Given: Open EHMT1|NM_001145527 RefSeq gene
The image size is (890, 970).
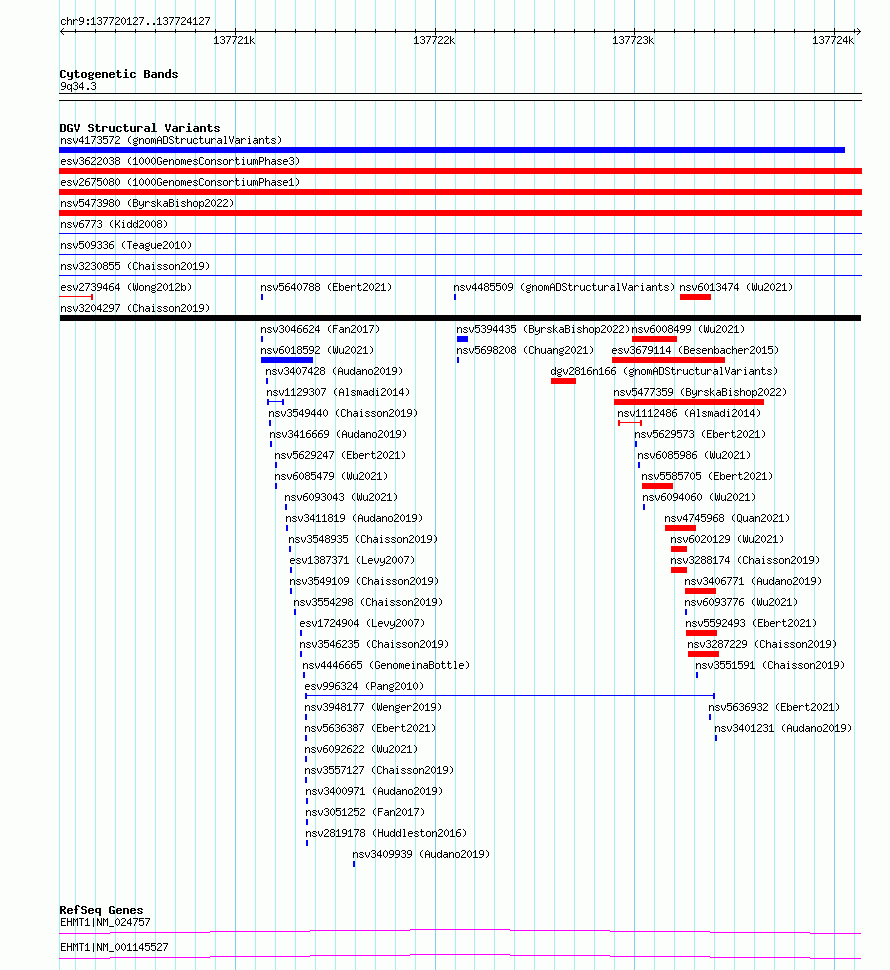Looking at the screenshot, I should coord(114,948).
